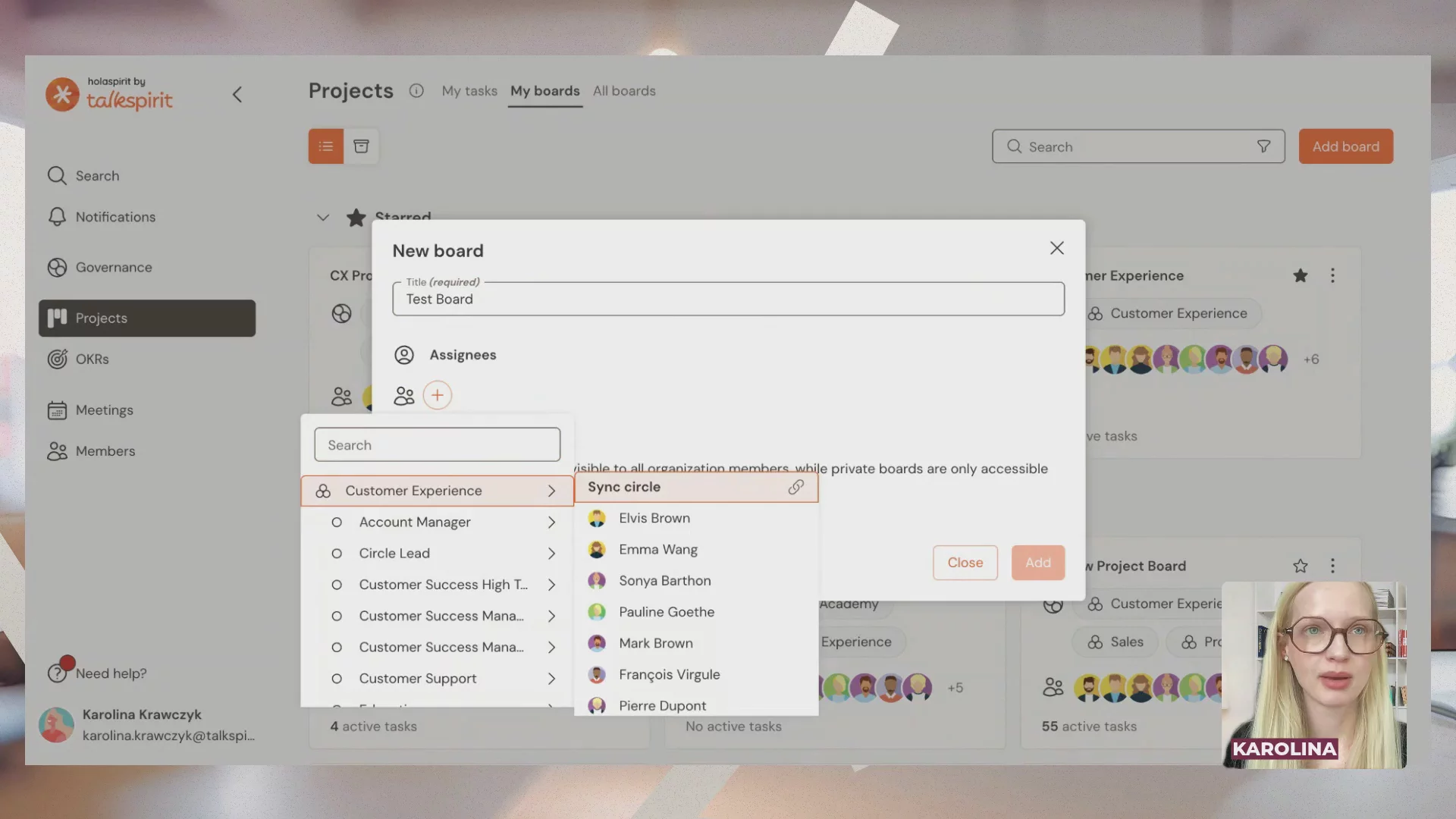Click the Close button in dialog
Image resolution: width=1456 pixels, height=819 pixels.
click(x=965, y=563)
